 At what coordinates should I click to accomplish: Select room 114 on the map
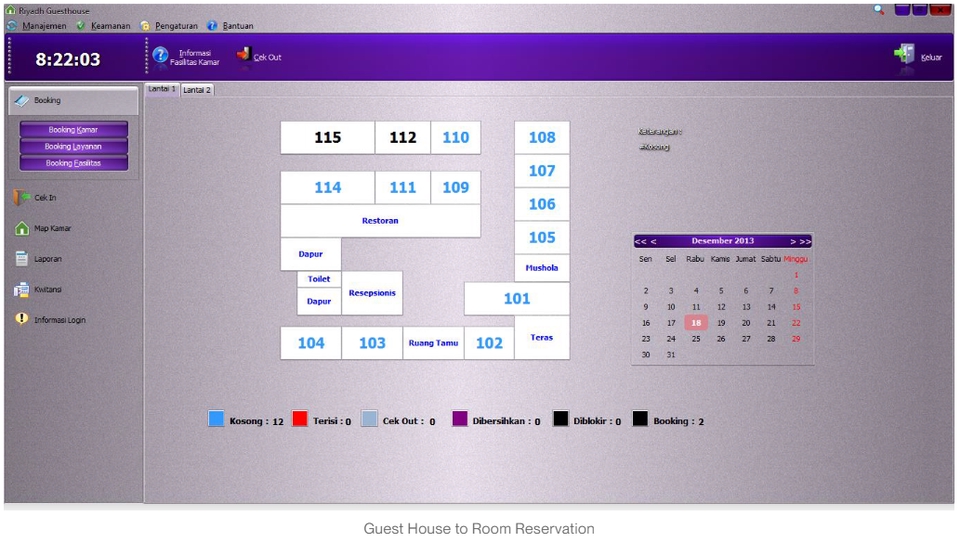[328, 187]
